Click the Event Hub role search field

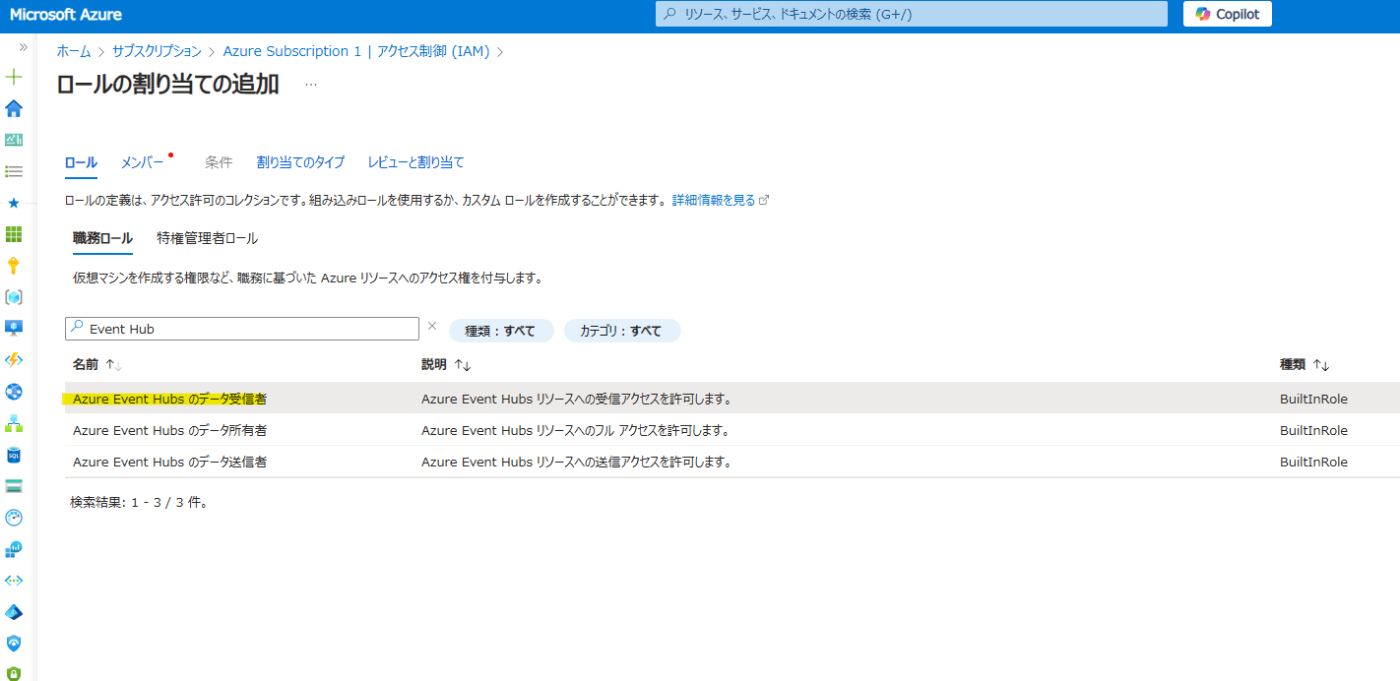[242, 329]
